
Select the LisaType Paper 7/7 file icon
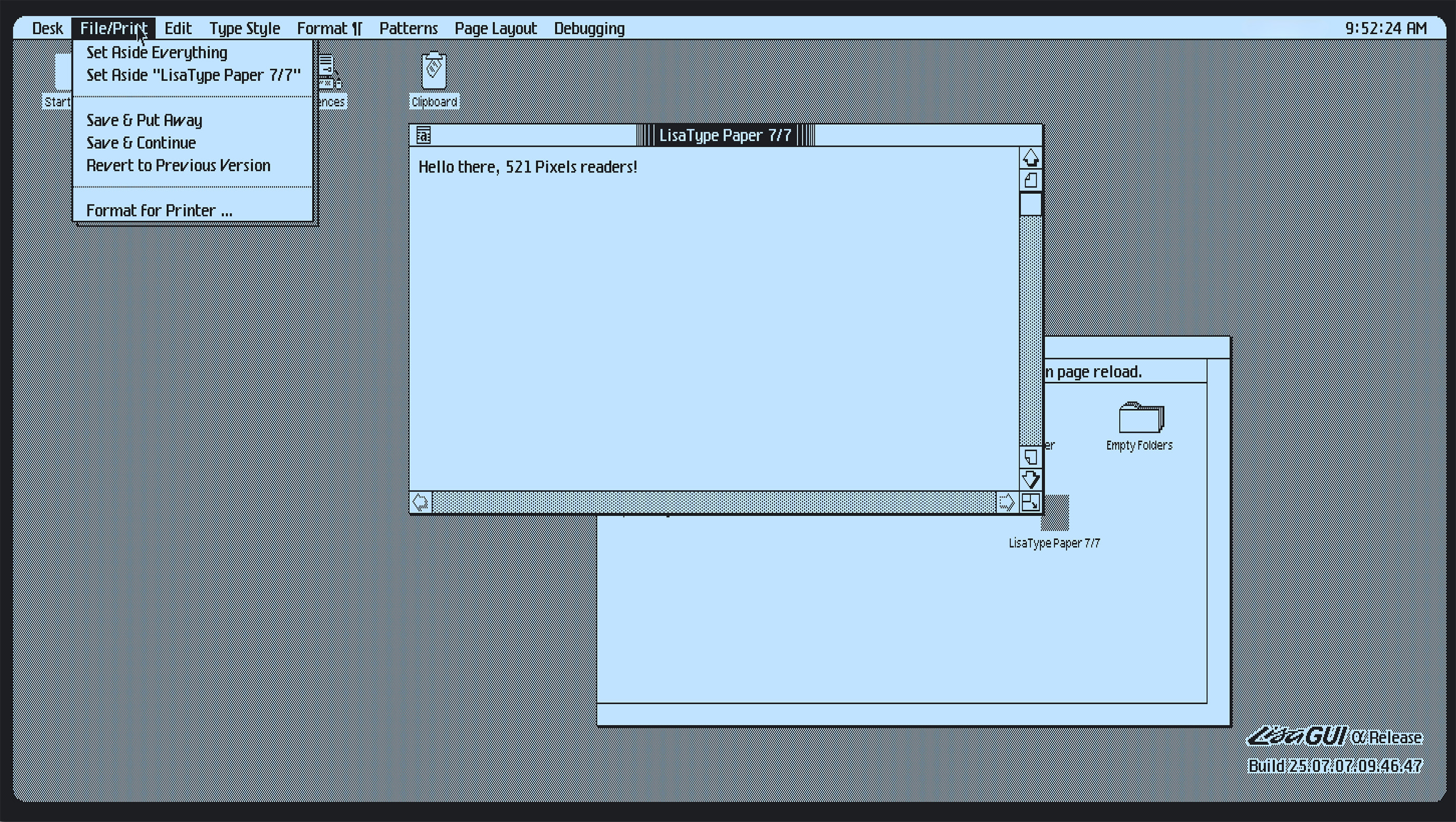1055,522
